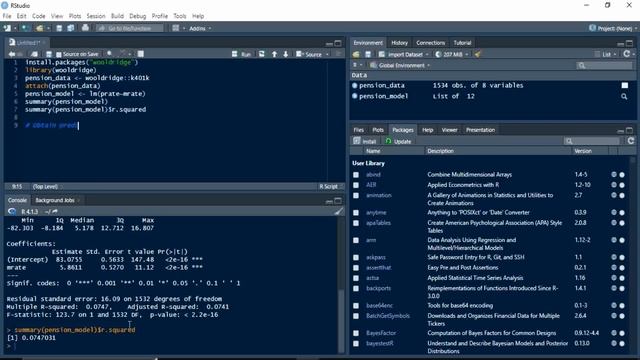Viewport: 640px width, 360px height.
Task: Go to previous section up arrow
Action: click(x=274, y=54)
